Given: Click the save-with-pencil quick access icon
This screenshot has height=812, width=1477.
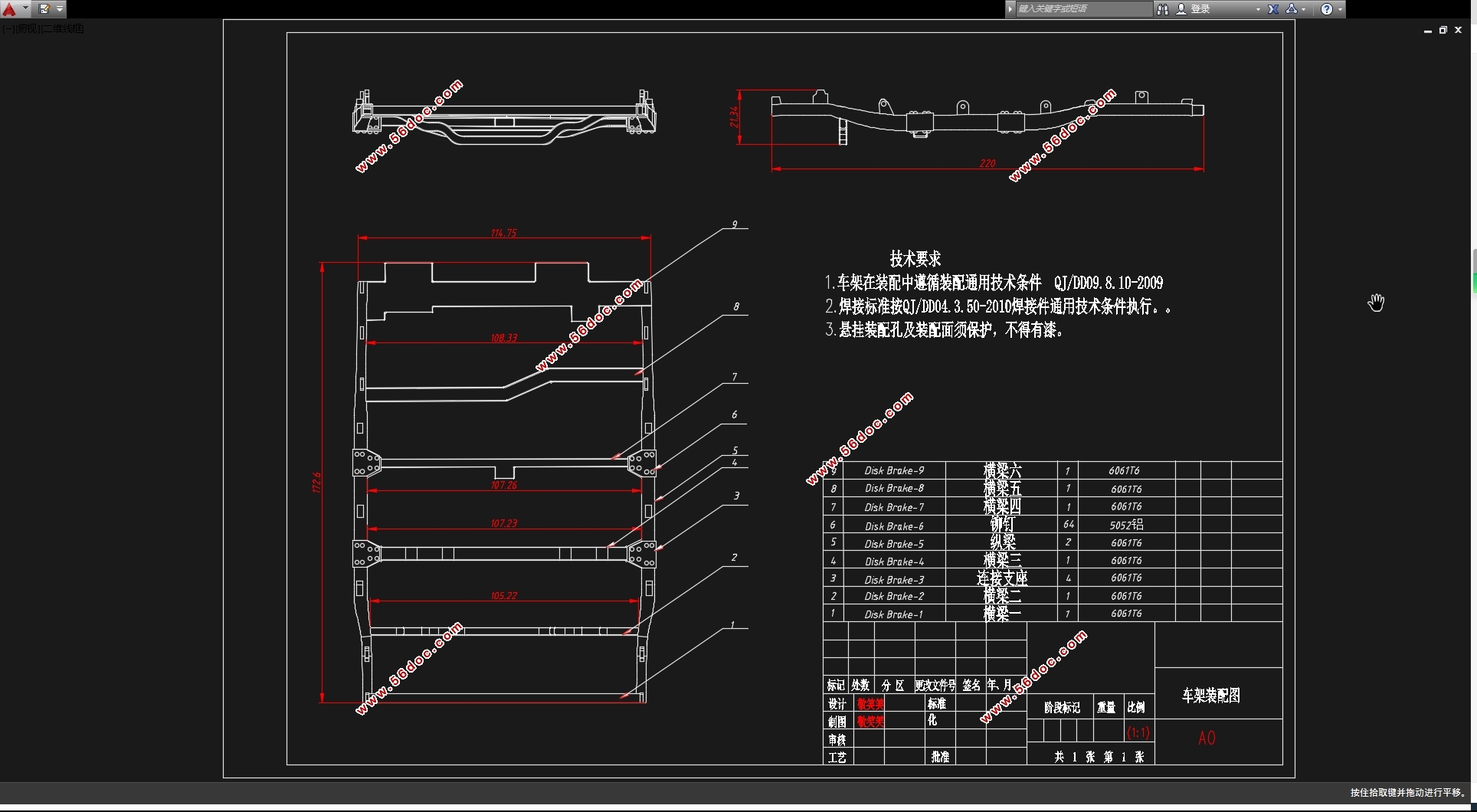Looking at the screenshot, I should tap(44, 9).
